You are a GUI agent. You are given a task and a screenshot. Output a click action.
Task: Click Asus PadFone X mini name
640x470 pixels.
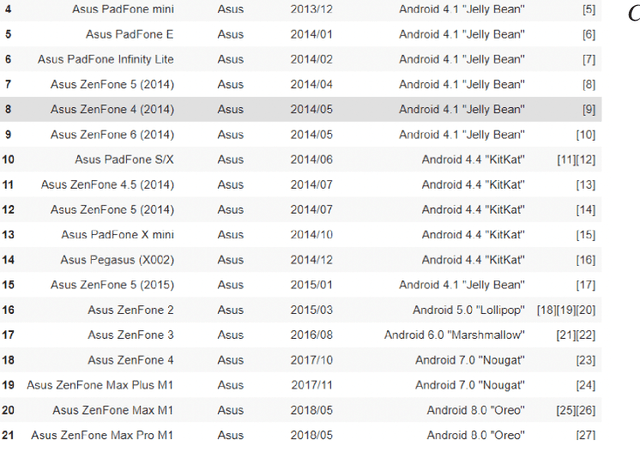click(117, 234)
